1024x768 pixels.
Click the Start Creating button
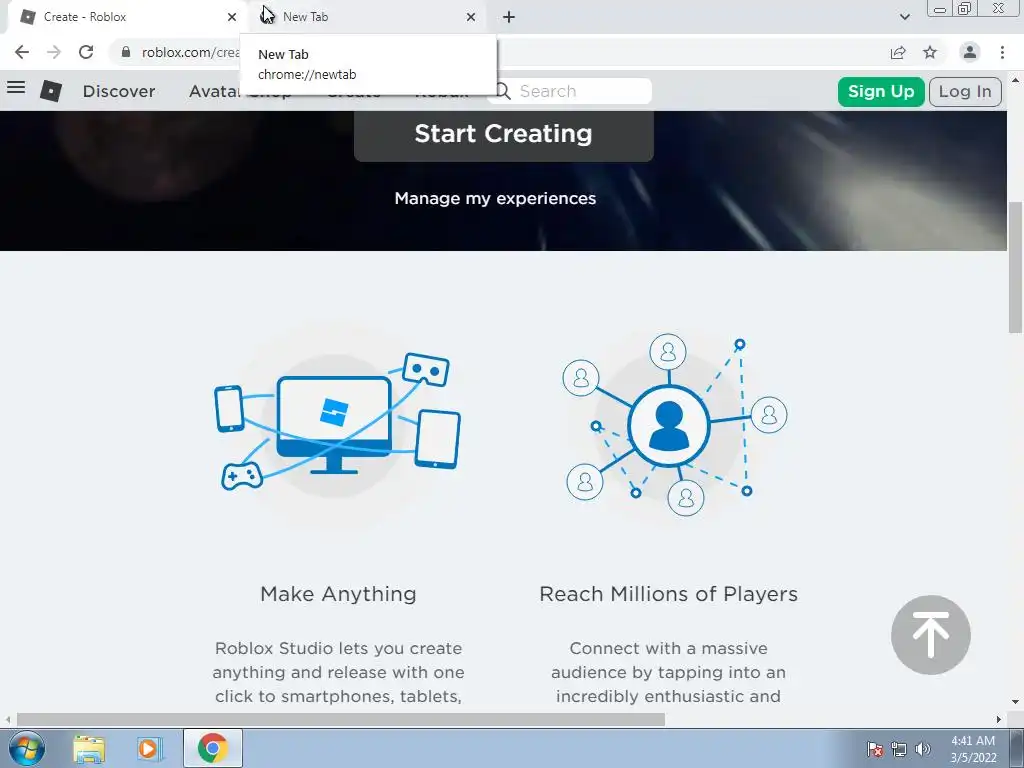tap(504, 135)
